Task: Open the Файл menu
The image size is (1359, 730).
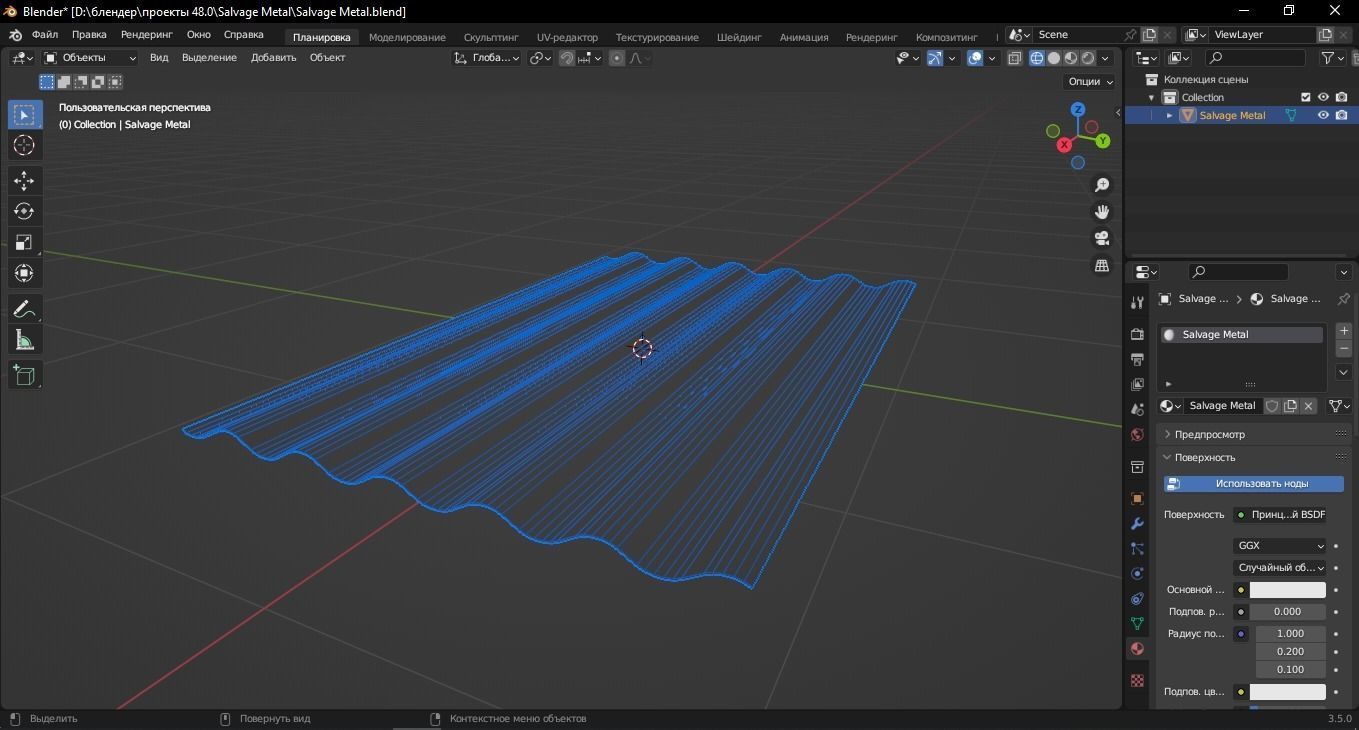Action: [x=45, y=35]
